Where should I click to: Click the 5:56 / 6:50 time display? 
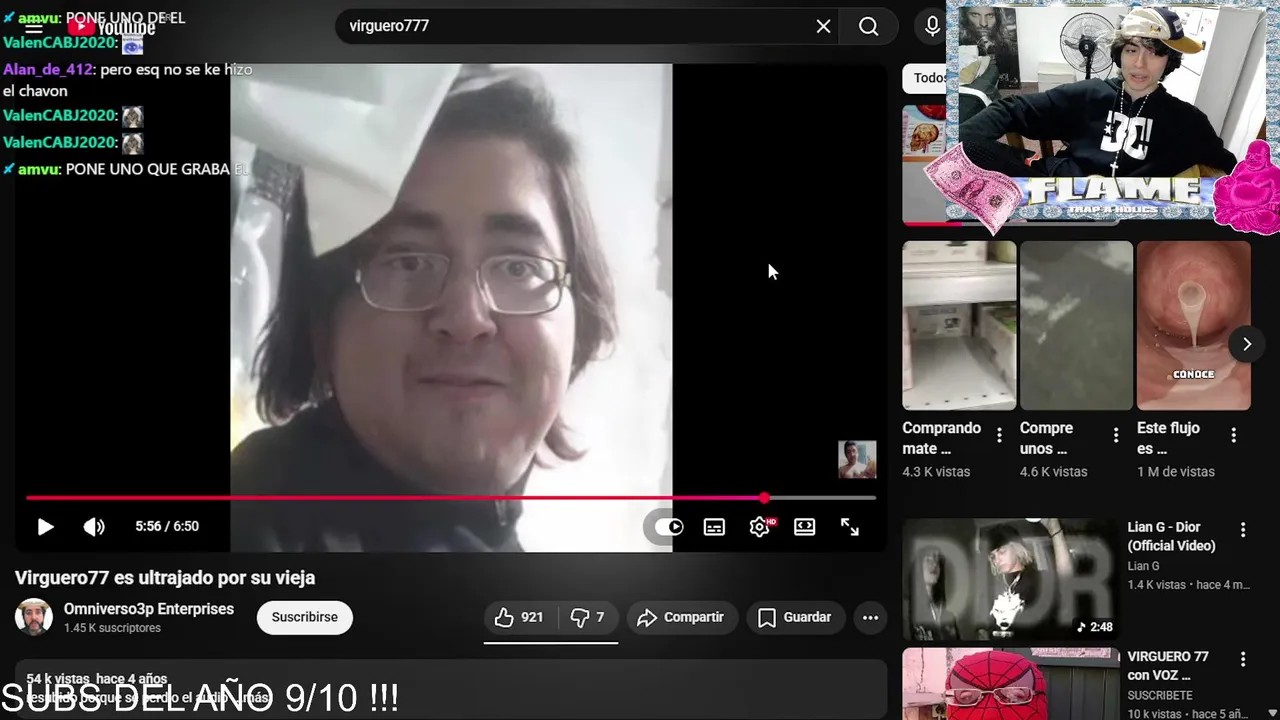pos(167,527)
